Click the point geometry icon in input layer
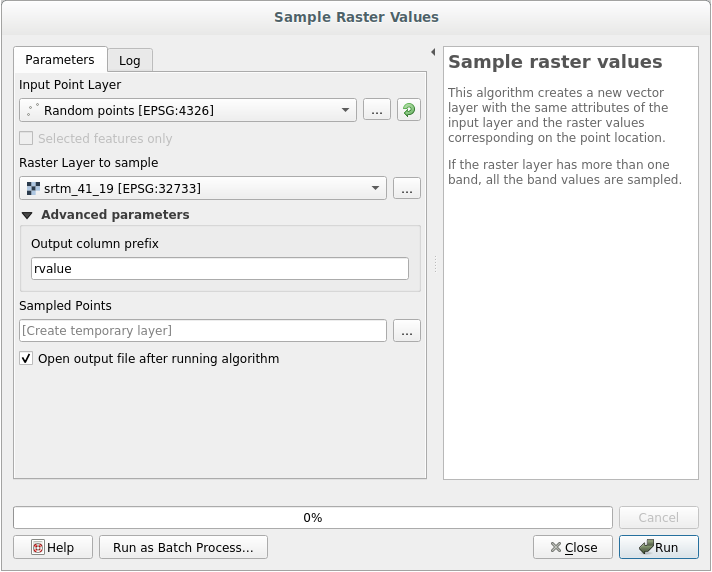This screenshot has height=572, width=712. 32,110
